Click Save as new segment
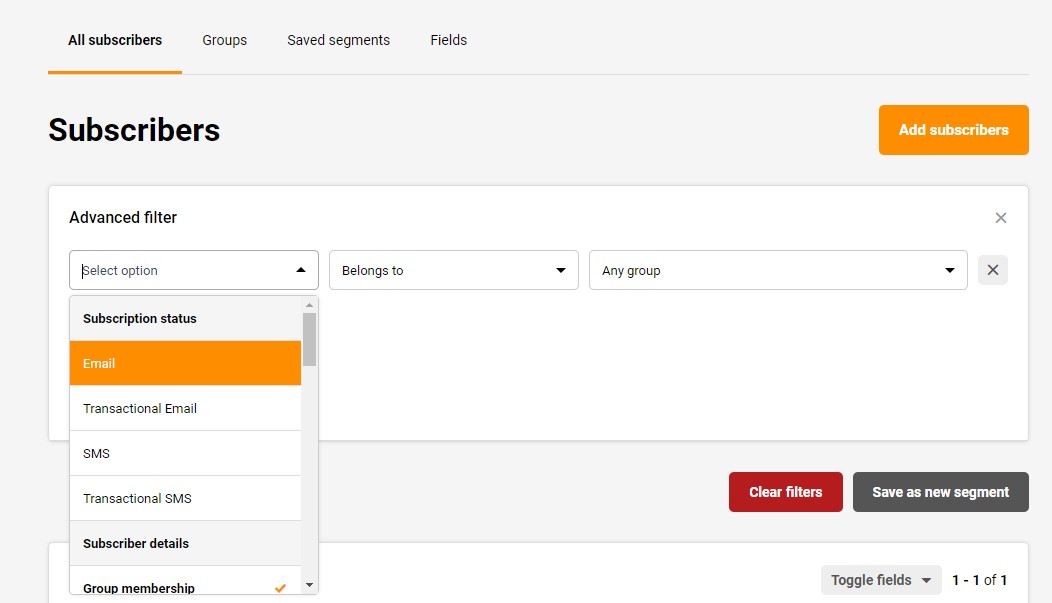Viewport: 1052px width, 603px height. pyautogui.click(x=940, y=492)
